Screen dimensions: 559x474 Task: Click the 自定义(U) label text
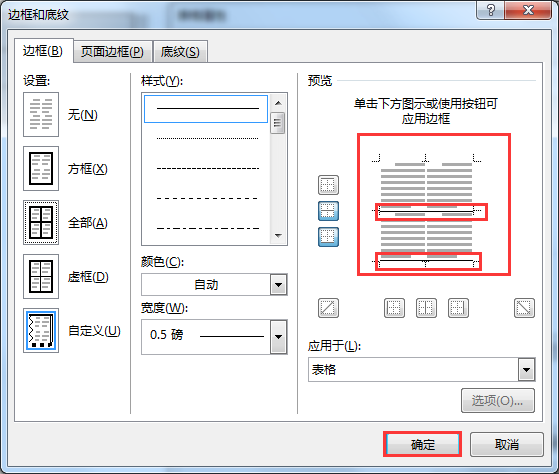pyautogui.click(x=94, y=331)
